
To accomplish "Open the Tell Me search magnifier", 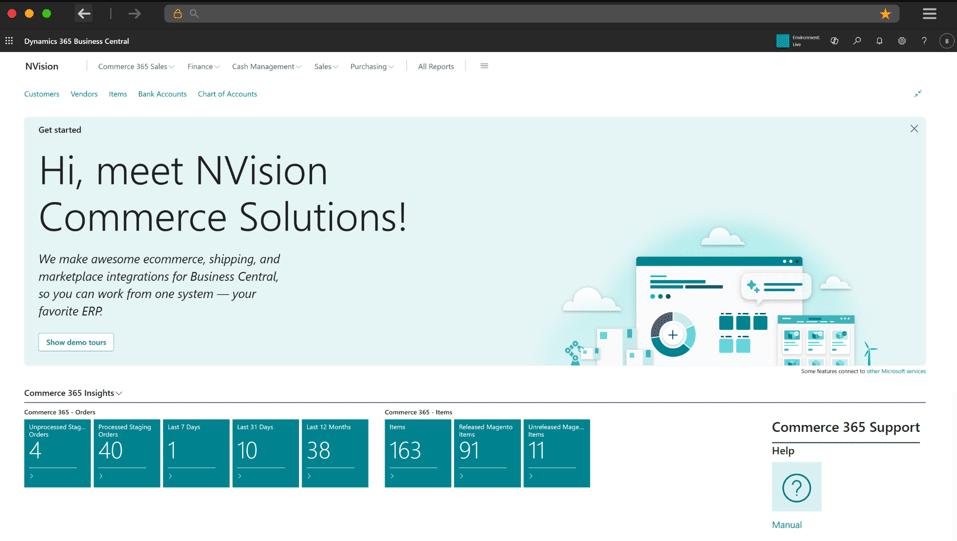I will (x=857, y=41).
